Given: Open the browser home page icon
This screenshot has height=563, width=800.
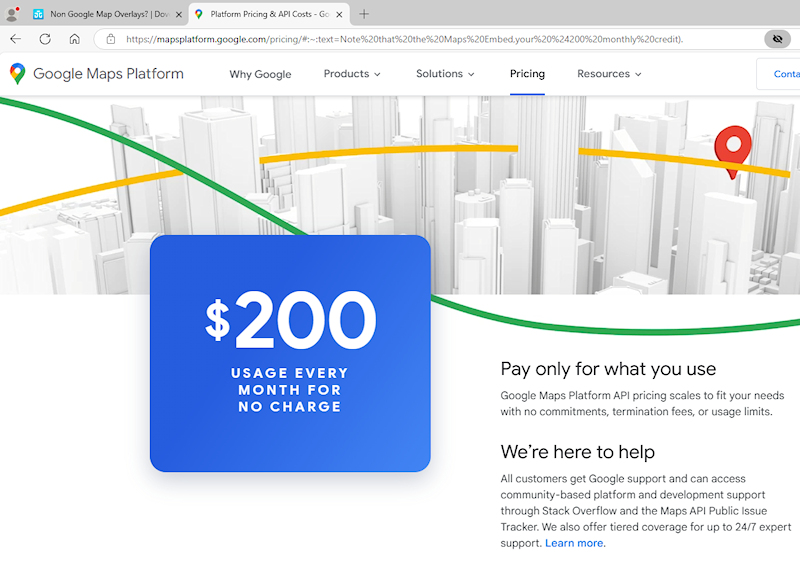Looking at the screenshot, I should (74, 39).
